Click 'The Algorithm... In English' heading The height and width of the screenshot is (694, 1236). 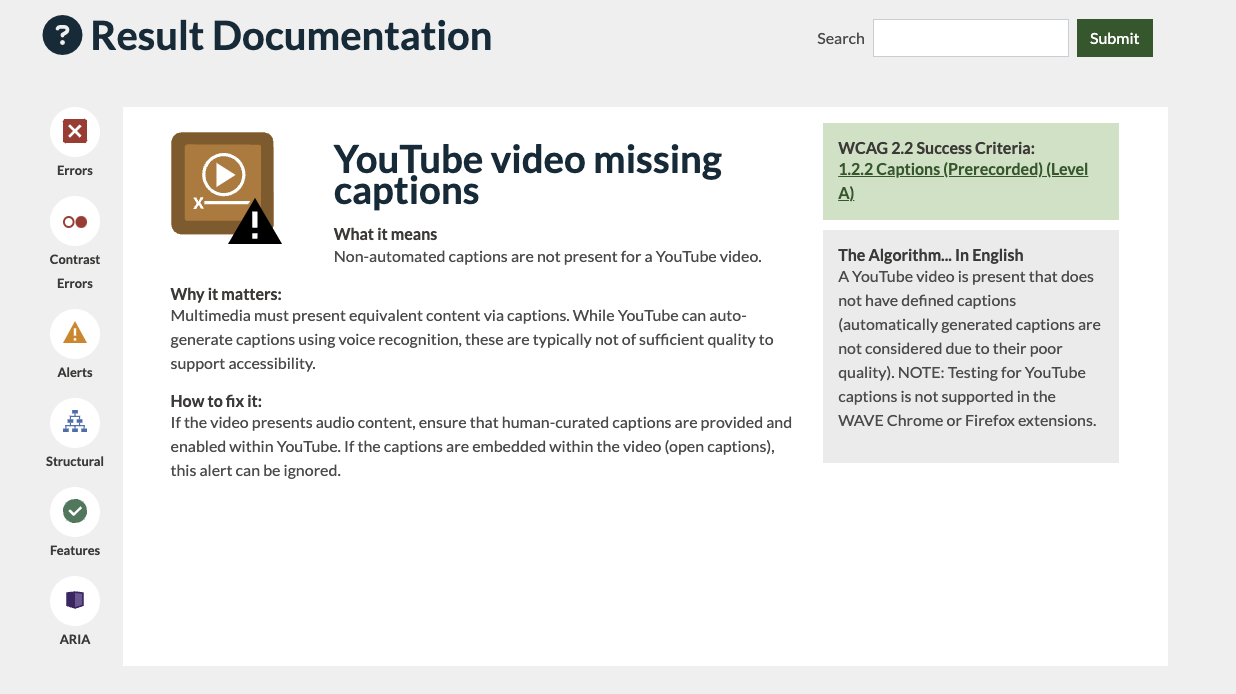931,255
